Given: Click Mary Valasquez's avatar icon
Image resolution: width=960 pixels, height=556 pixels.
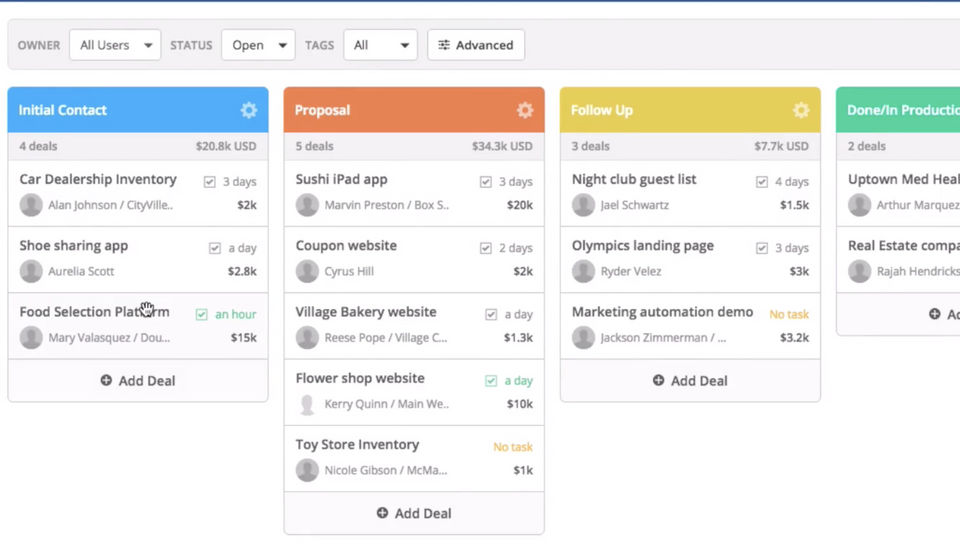Looking at the screenshot, I should tap(31, 337).
